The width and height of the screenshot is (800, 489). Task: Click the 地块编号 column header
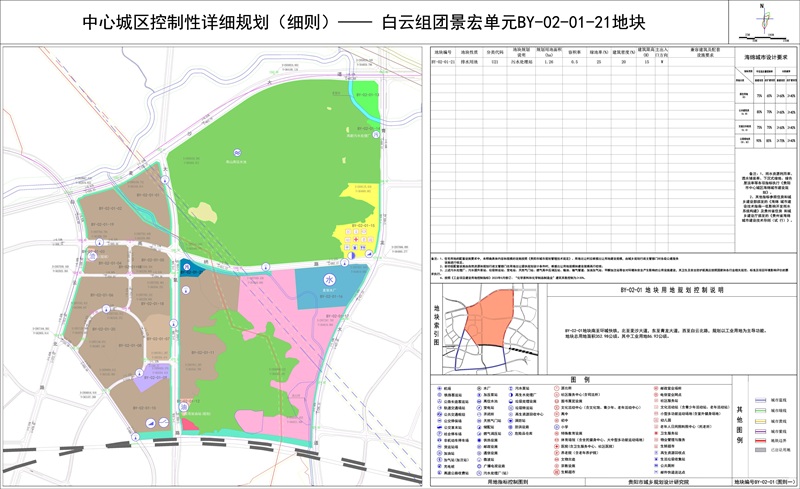(x=443, y=52)
